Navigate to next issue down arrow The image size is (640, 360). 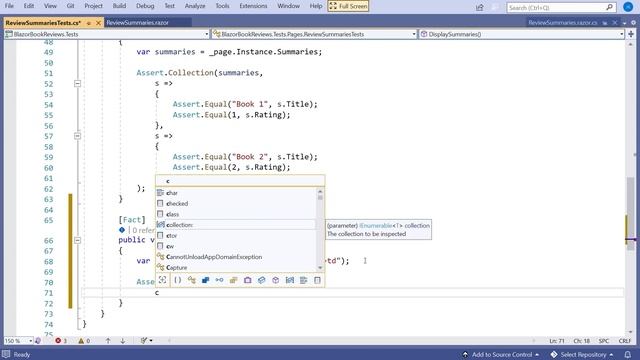pos(122,340)
